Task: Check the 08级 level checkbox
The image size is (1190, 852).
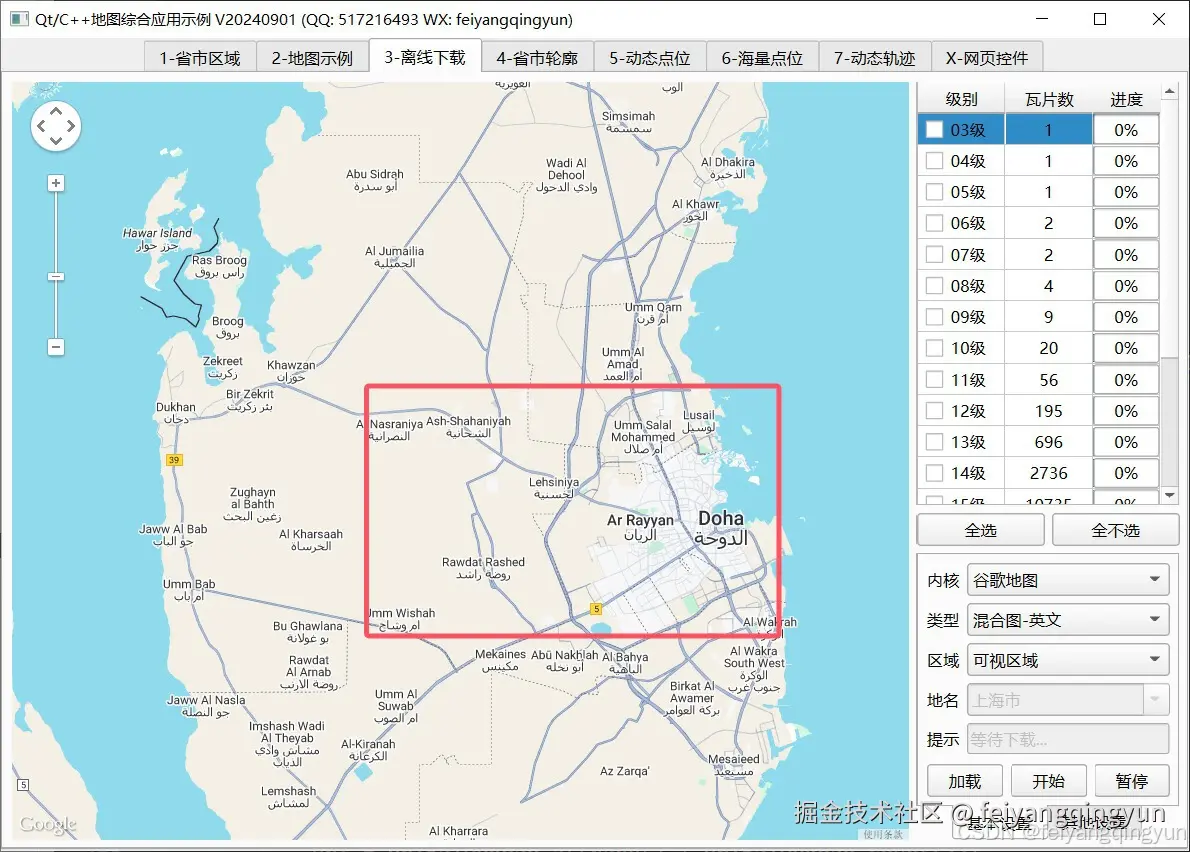Action: point(934,286)
